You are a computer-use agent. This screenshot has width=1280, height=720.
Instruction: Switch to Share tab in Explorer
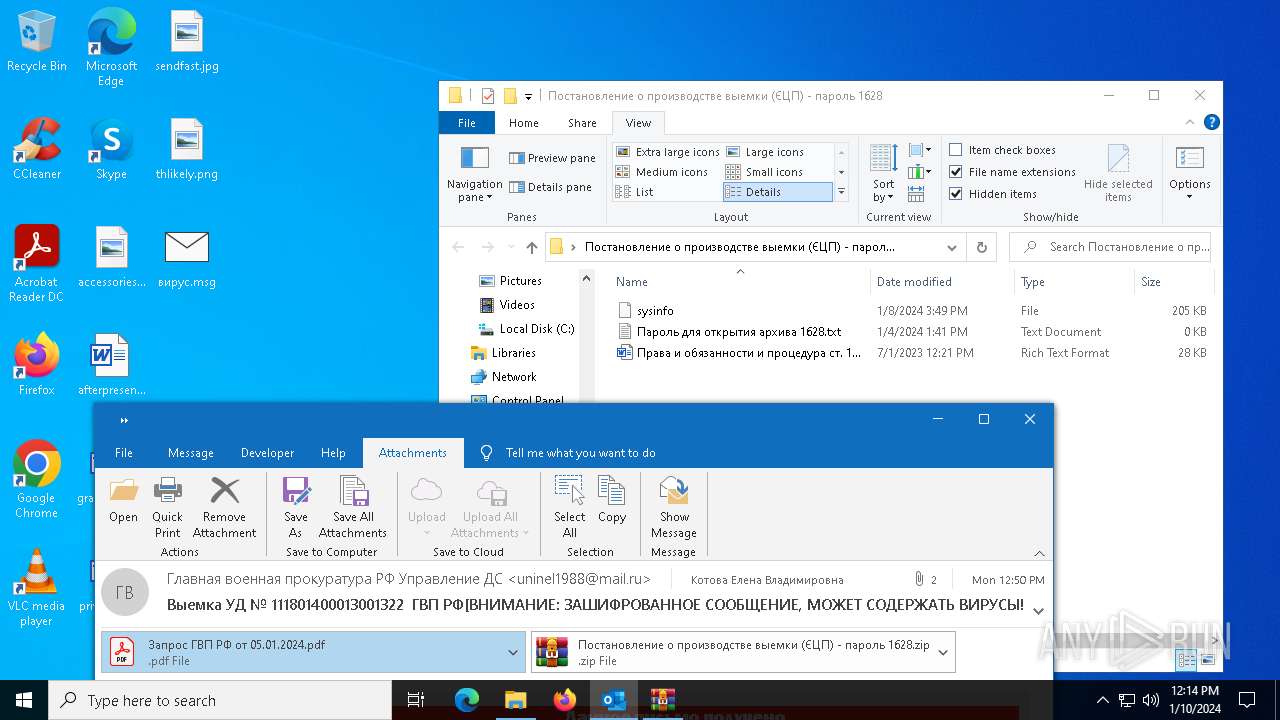coord(582,123)
